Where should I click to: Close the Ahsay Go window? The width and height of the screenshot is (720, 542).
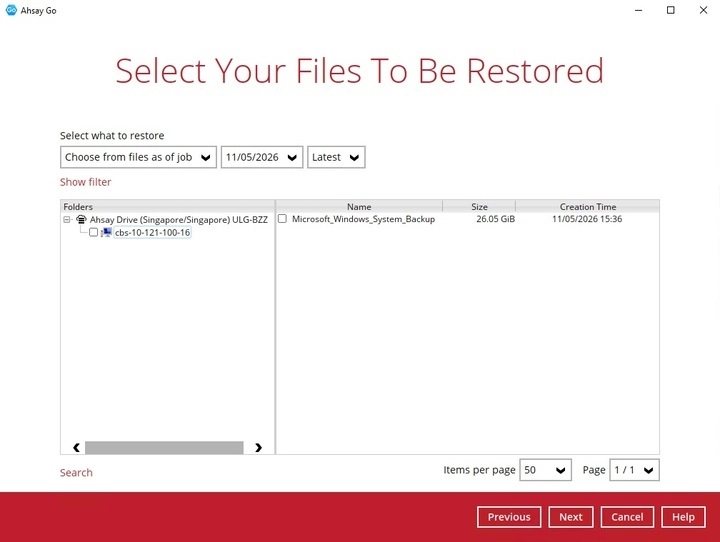[x=703, y=10]
